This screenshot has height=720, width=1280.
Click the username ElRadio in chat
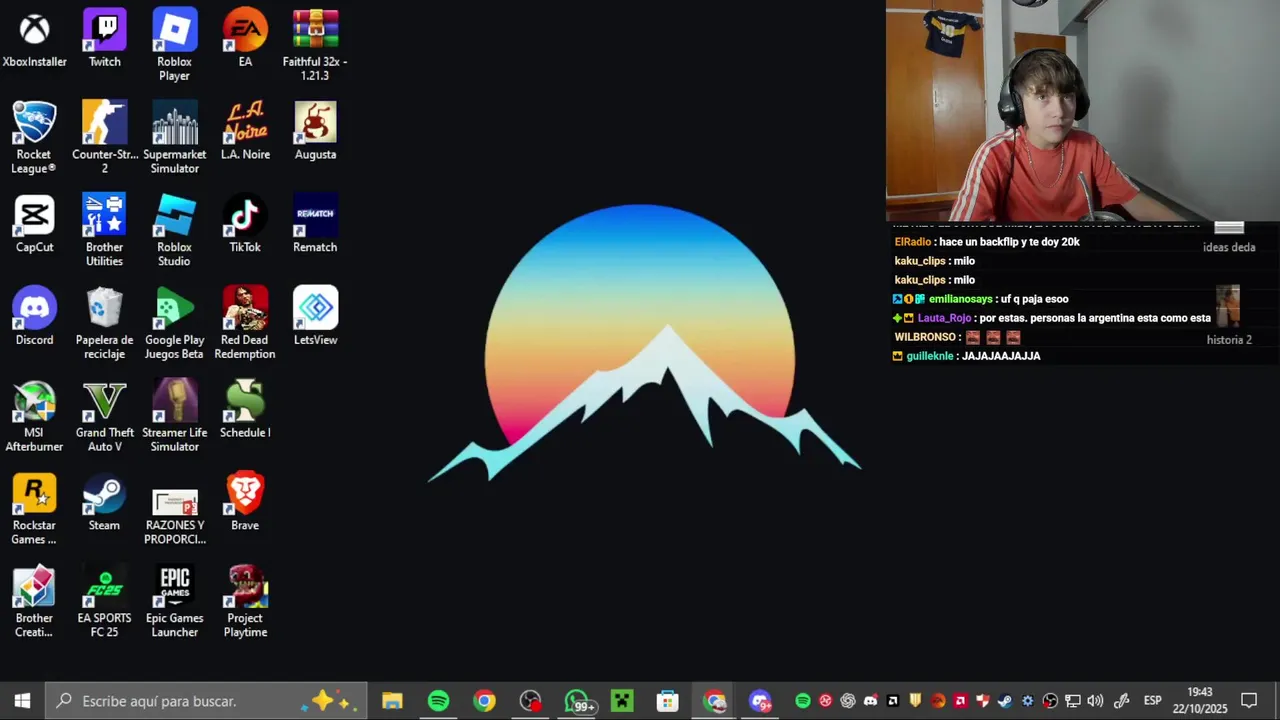tap(912, 242)
